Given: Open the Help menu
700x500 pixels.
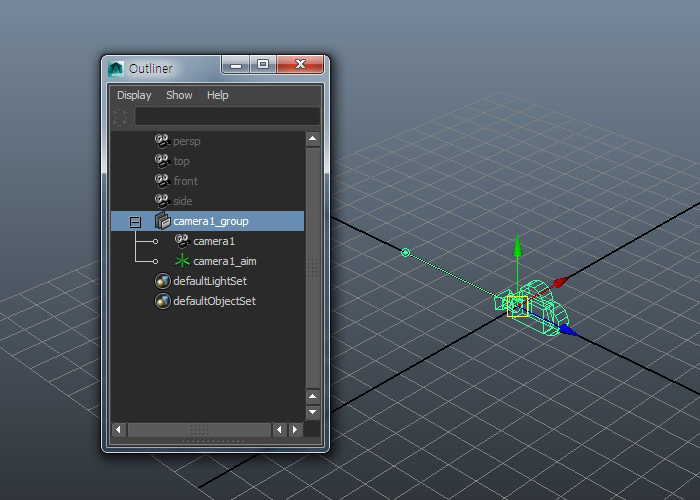Looking at the screenshot, I should 217,95.
